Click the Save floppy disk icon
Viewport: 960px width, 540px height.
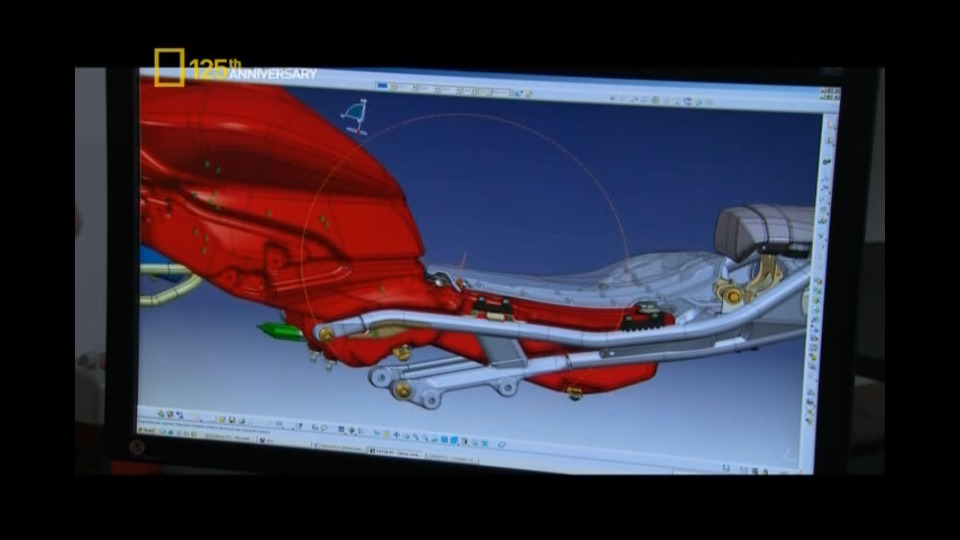click(x=231, y=420)
